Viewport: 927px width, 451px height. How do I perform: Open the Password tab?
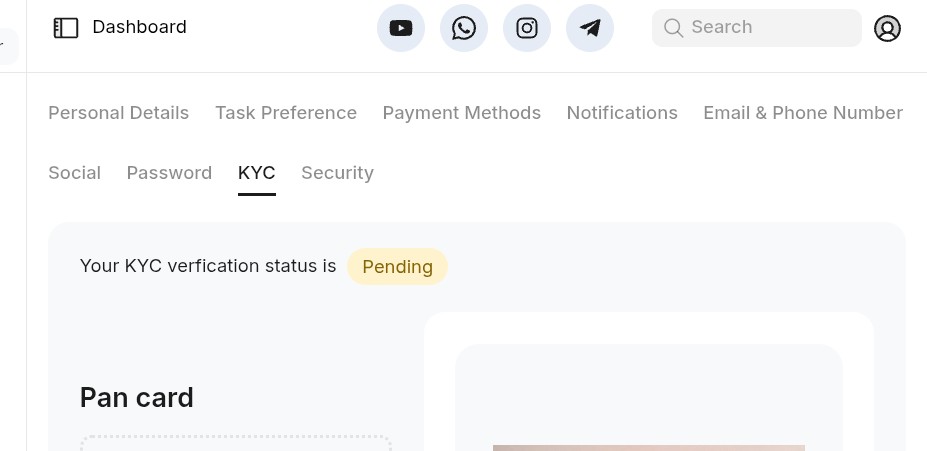coord(169,173)
